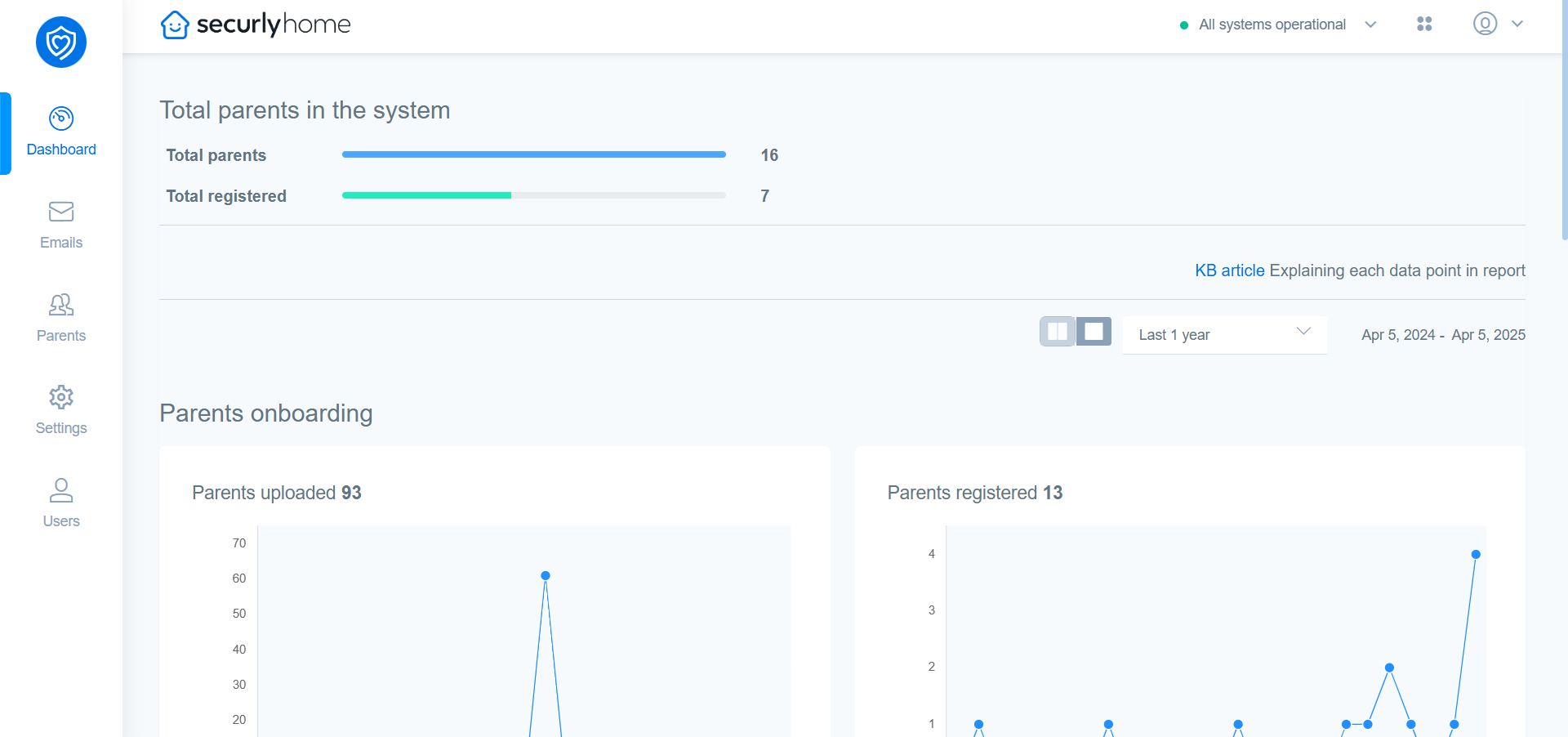The width and height of the screenshot is (1568, 737).
Task: Click the Total parents progress bar
Action: pos(534,154)
